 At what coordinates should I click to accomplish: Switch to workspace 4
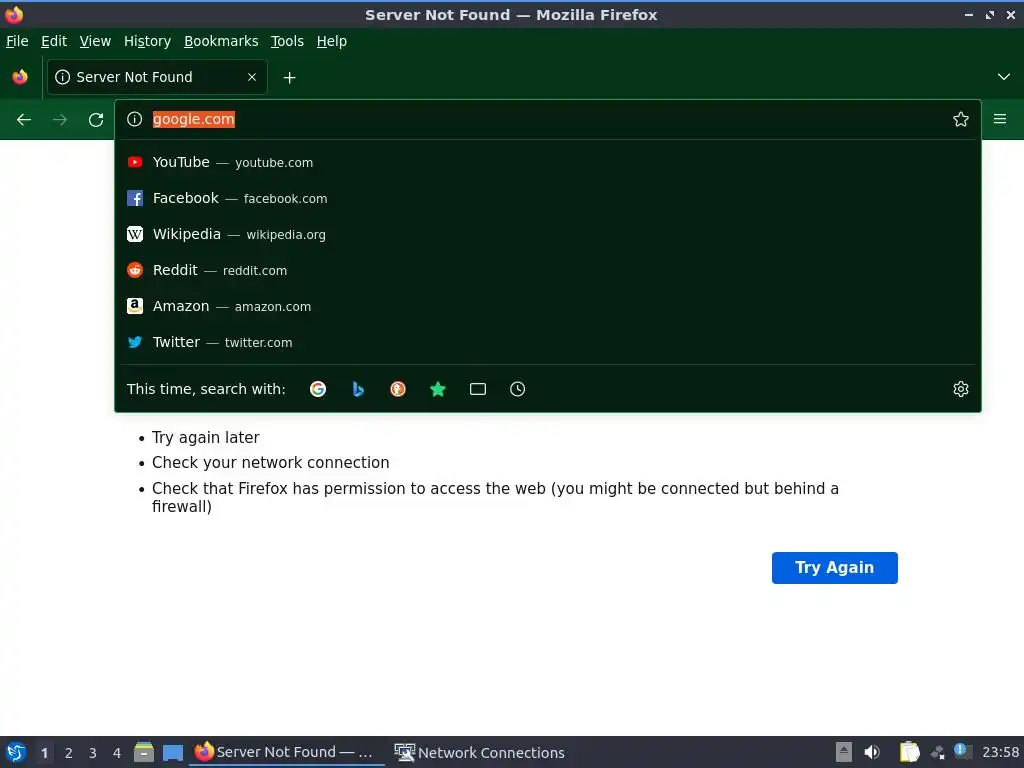pyautogui.click(x=117, y=753)
